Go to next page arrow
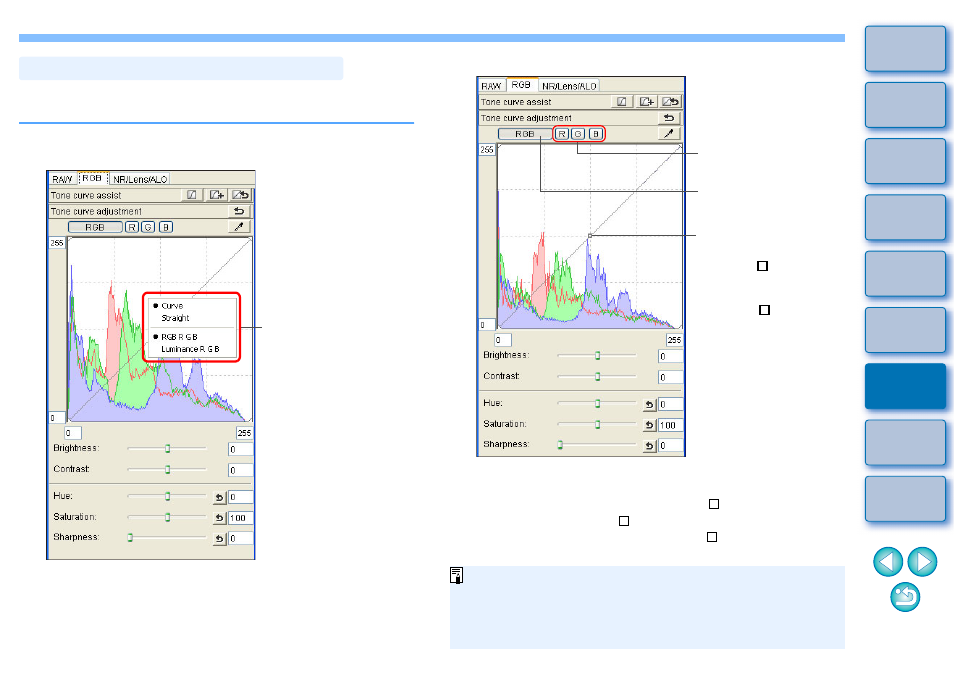Screen dimensions: 954x674 (x=922, y=561)
